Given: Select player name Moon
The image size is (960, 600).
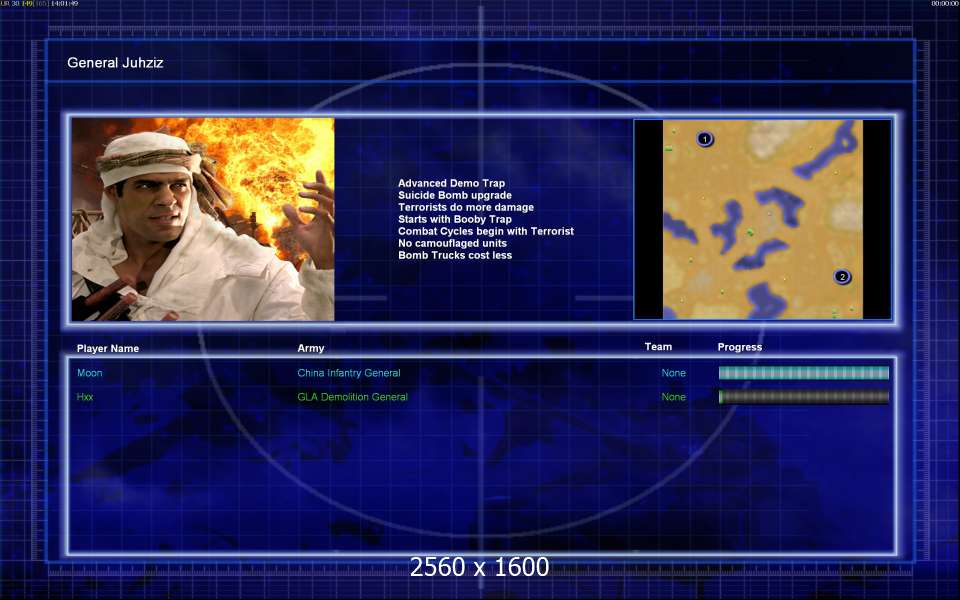Looking at the screenshot, I should [89, 373].
